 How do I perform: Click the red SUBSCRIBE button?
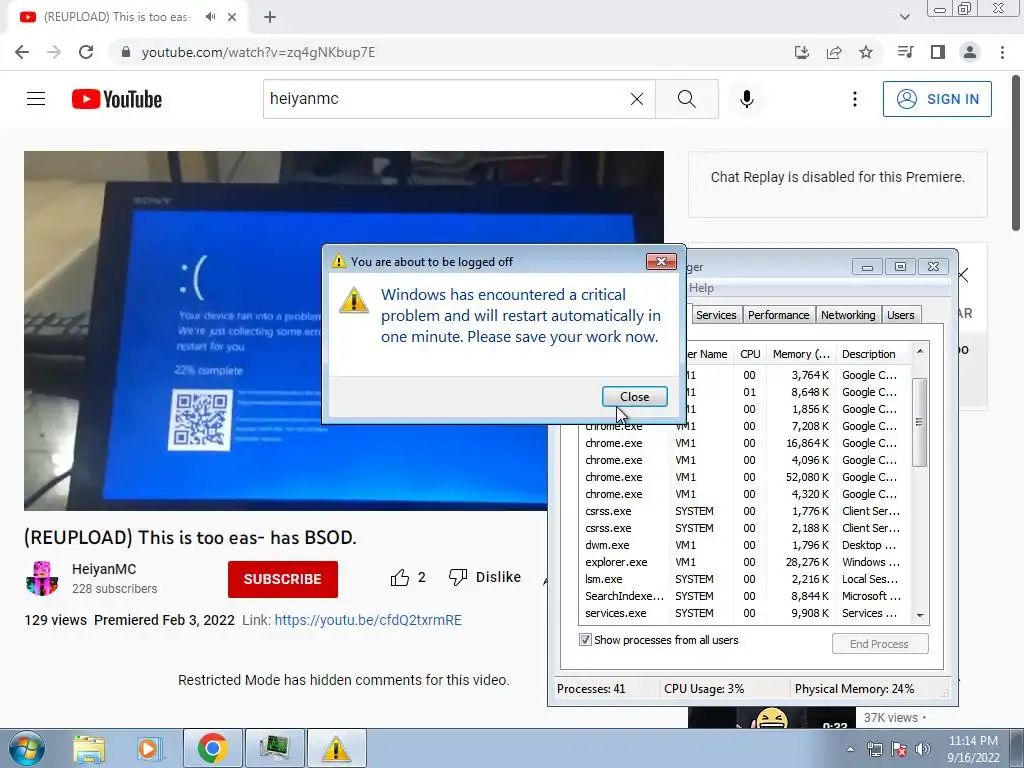283,579
